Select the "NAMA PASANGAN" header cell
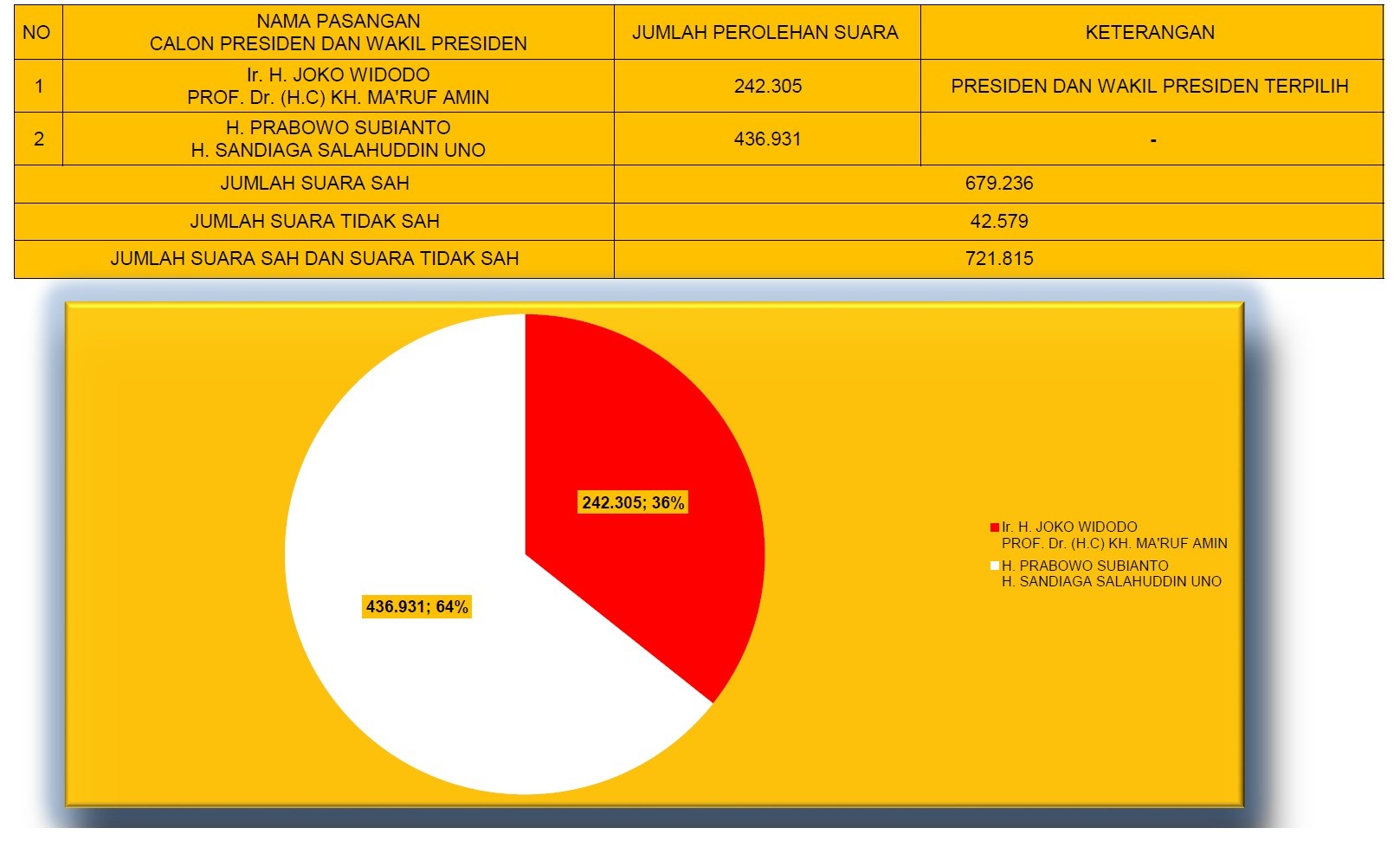 coord(338,33)
